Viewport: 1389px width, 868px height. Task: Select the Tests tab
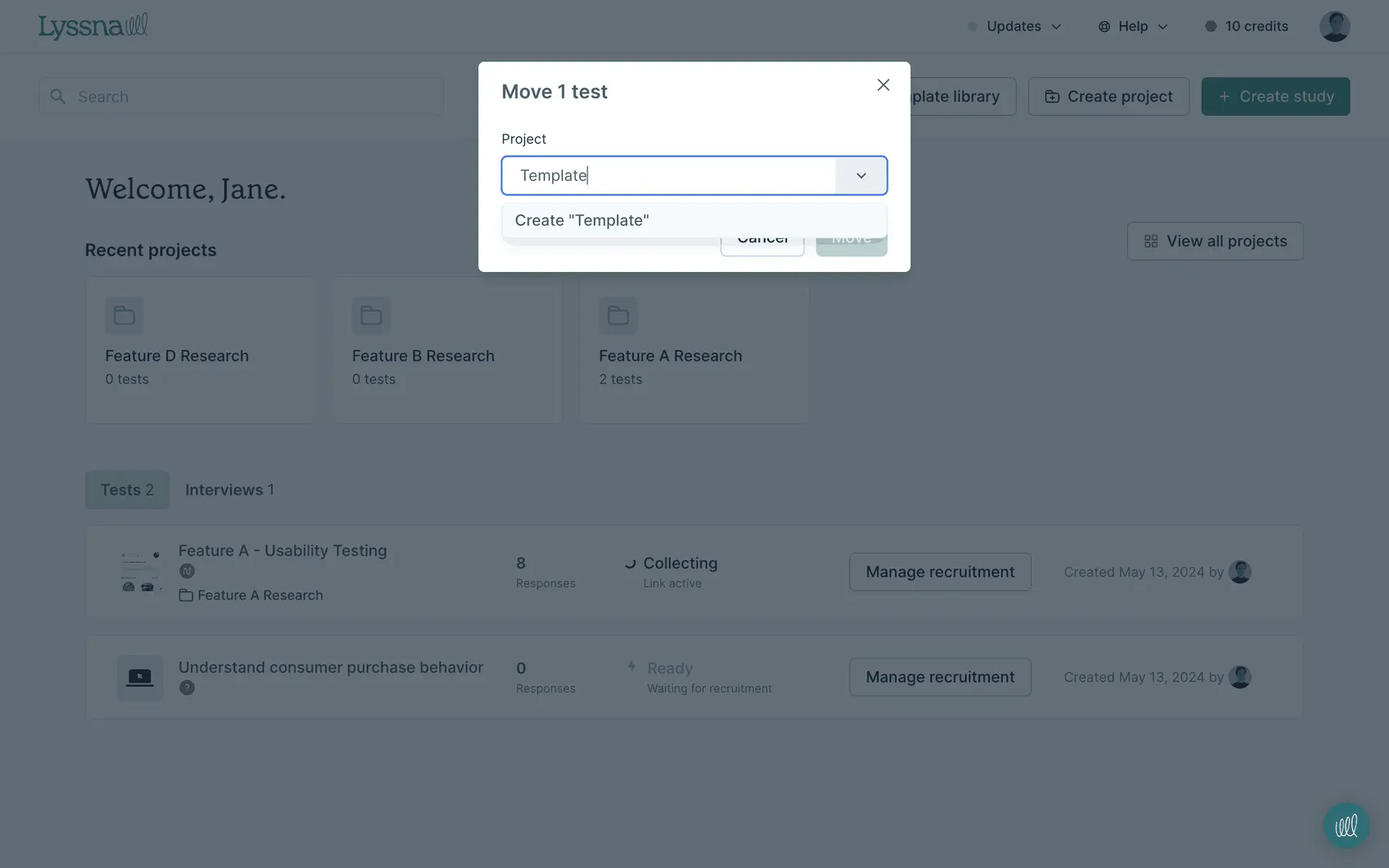[x=127, y=490]
